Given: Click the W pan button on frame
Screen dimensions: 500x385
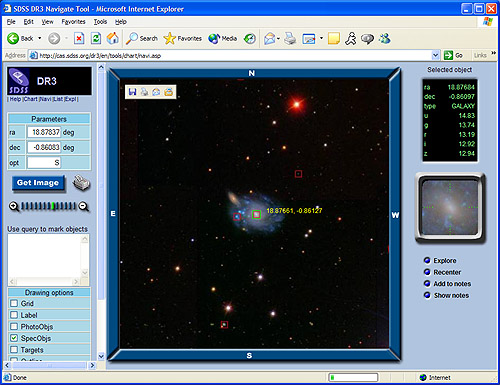Looking at the screenshot, I should click(395, 215).
